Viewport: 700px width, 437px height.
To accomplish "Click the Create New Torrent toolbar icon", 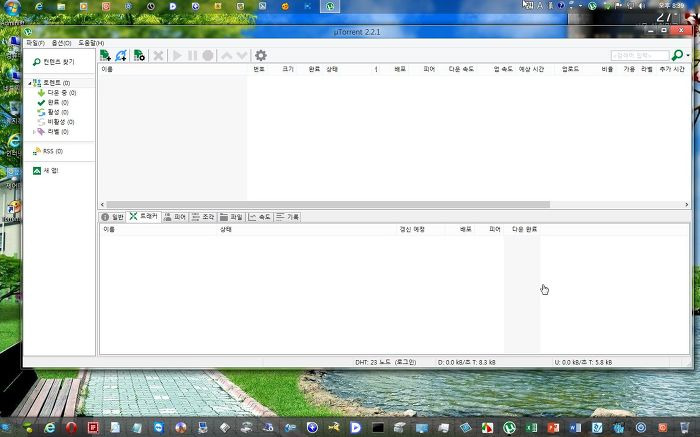I will click(x=139, y=55).
